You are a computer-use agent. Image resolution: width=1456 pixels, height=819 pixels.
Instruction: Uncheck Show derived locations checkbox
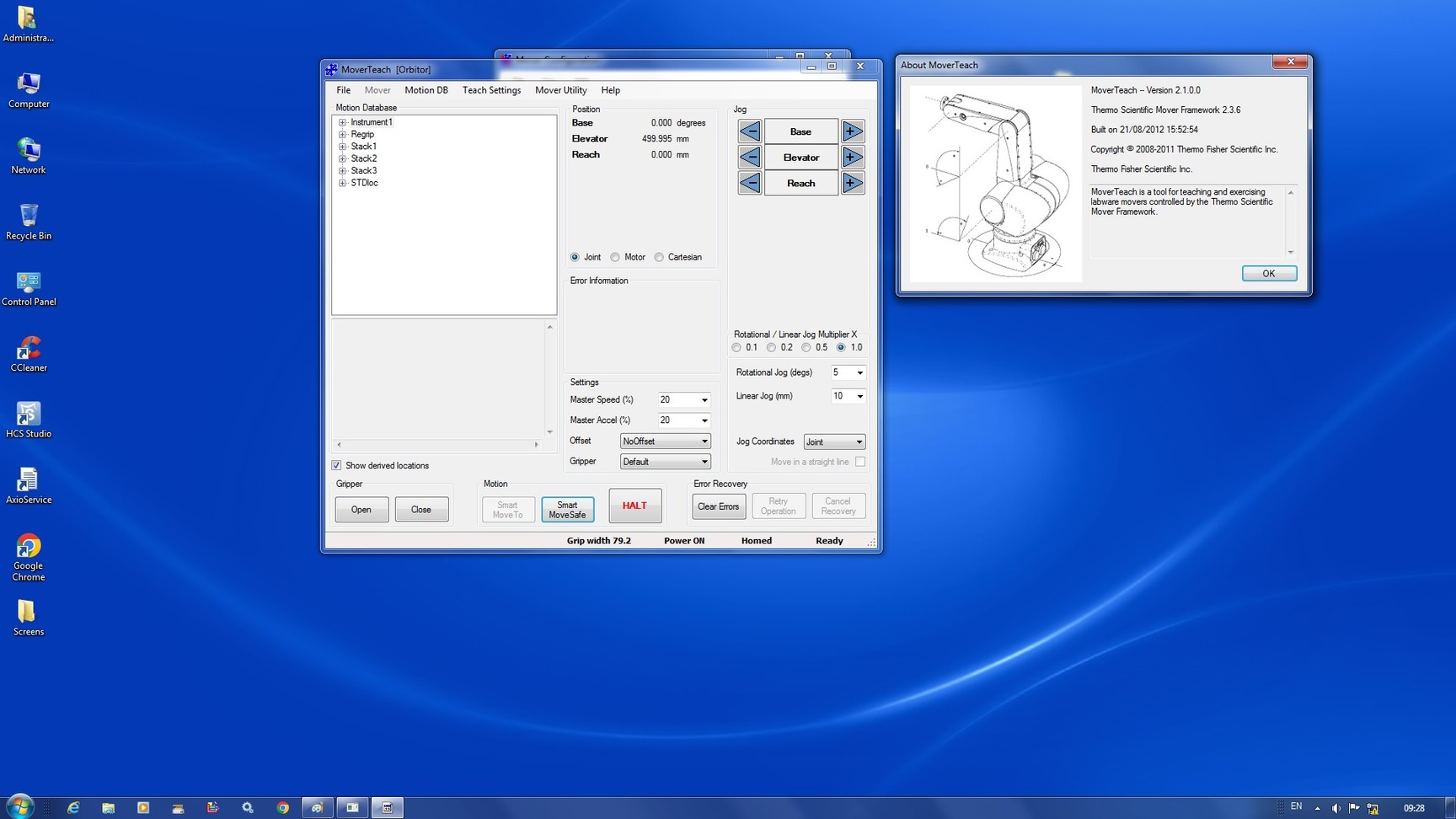(337, 465)
